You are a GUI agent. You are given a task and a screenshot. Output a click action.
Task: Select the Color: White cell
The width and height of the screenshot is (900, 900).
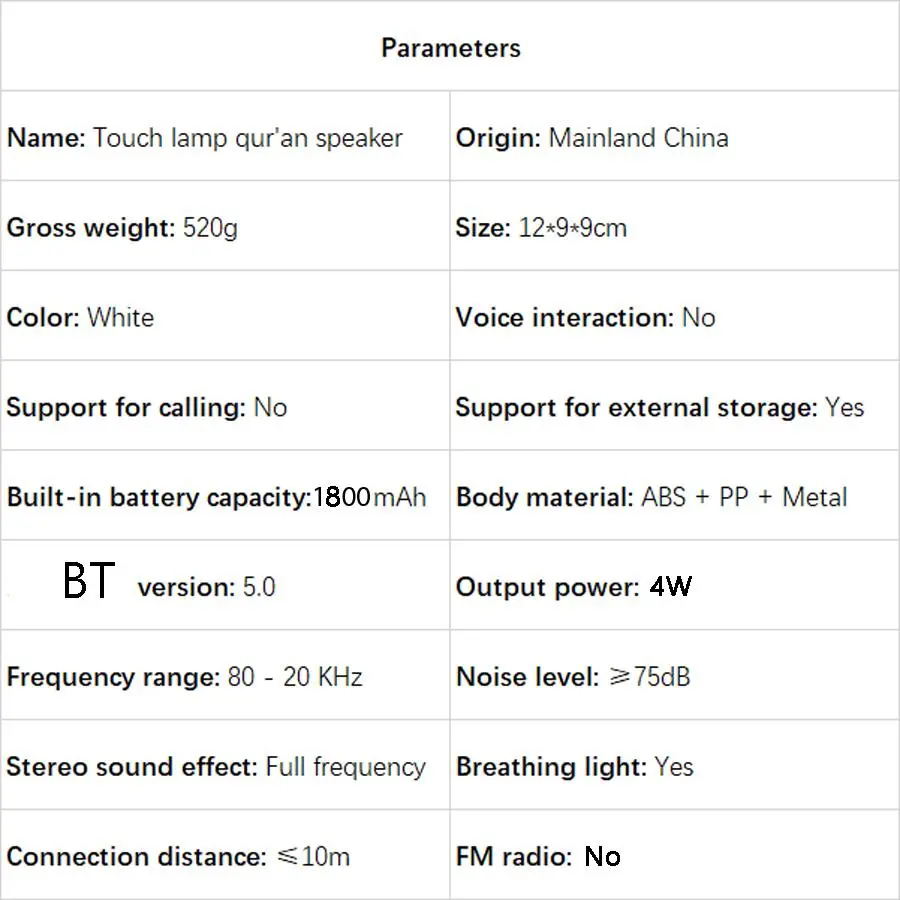80,318
